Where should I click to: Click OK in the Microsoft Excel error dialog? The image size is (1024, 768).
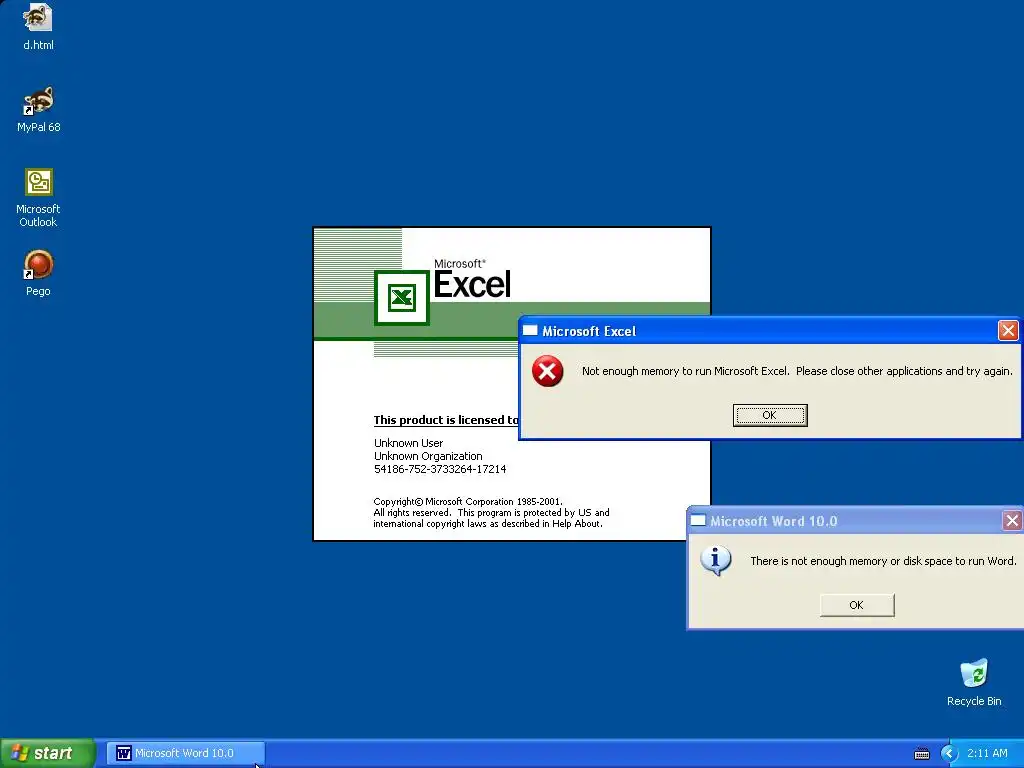pos(770,415)
